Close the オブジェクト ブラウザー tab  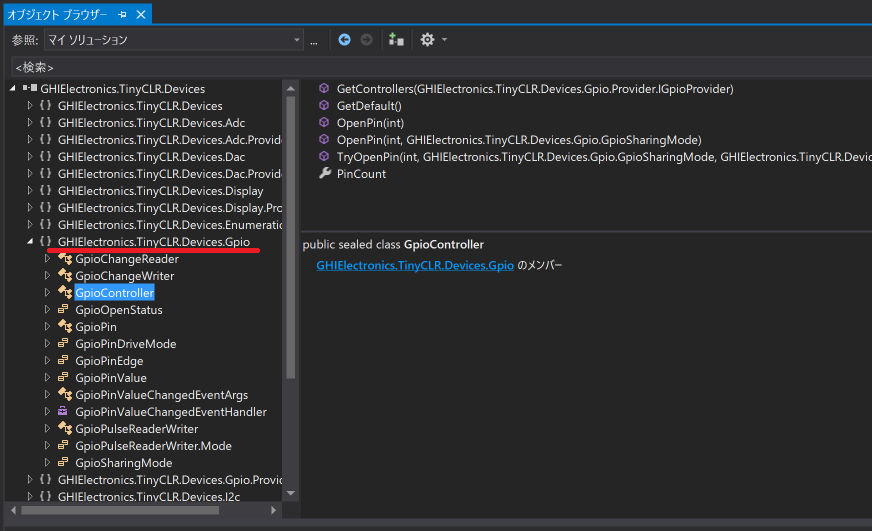(x=141, y=14)
